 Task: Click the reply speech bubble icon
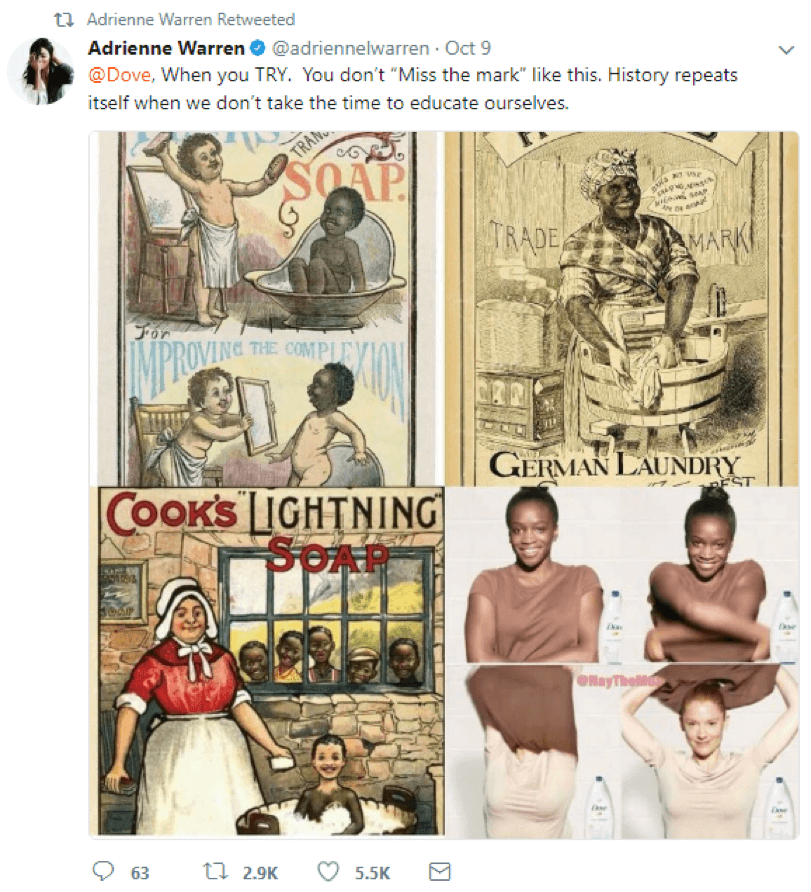(x=103, y=871)
